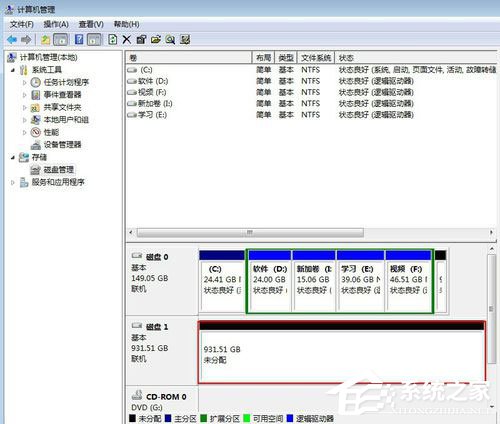
Task: Click the 任务计划程序 clock icon
Action: 36,82
